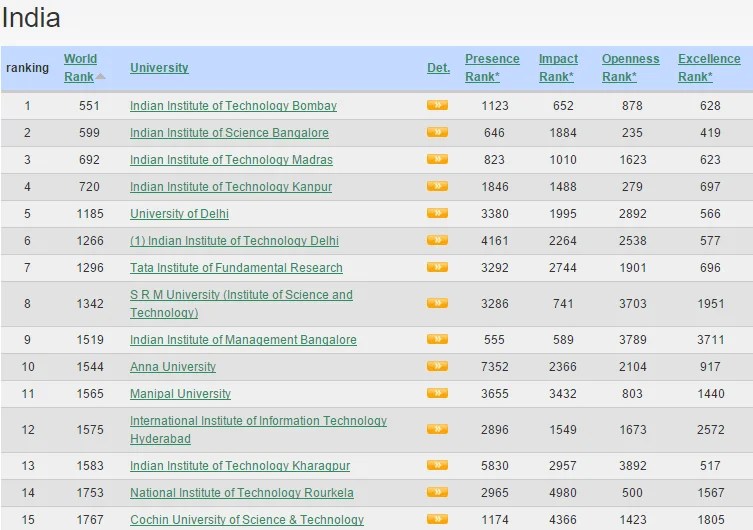The width and height of the screenshot is (753, 530).
Task: Click details arrow for Cochin University row
Action: [437, 519]
